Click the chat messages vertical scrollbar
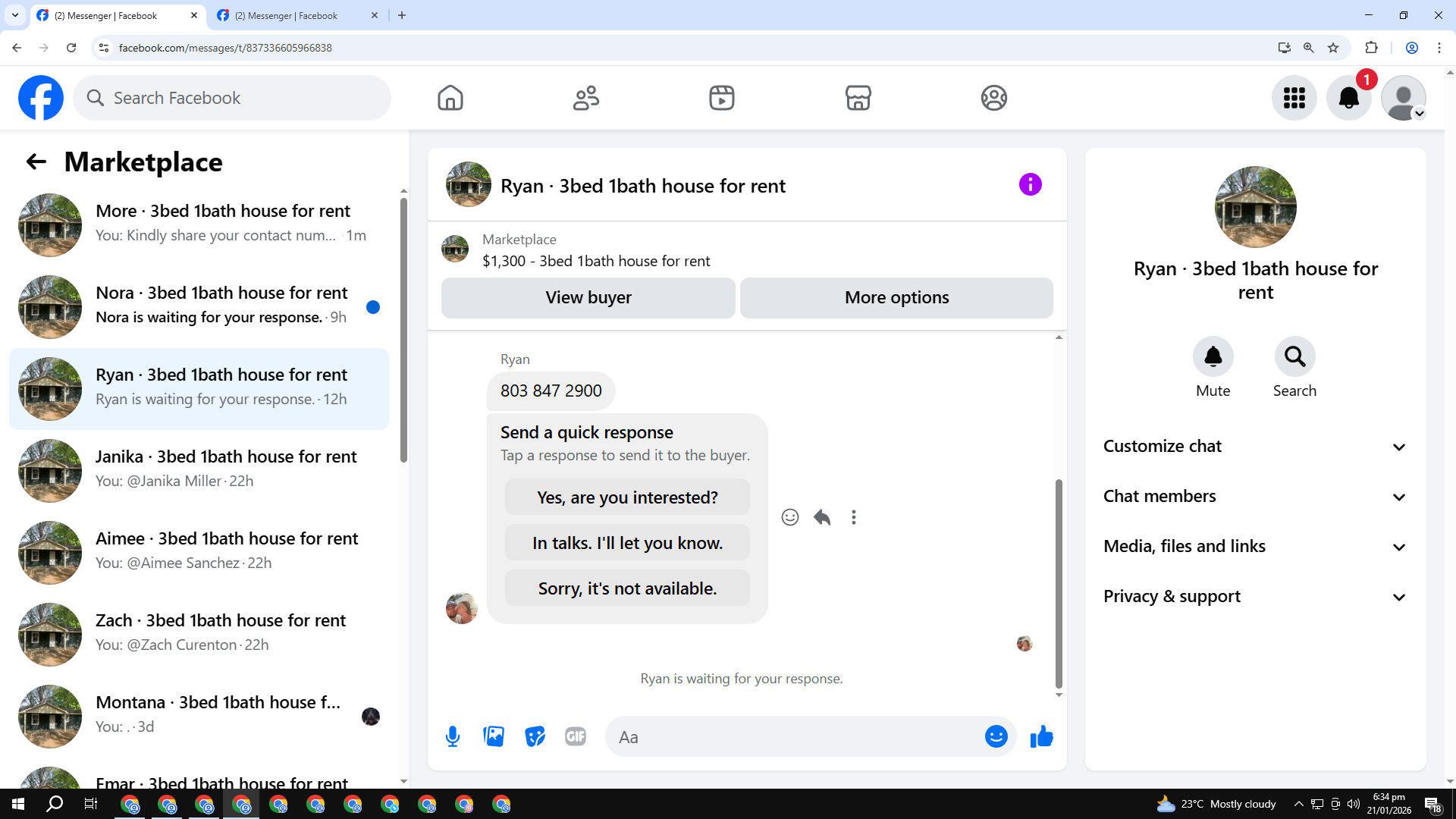Viewport: 1456px width, 819px height. [x=1059, y=584]
